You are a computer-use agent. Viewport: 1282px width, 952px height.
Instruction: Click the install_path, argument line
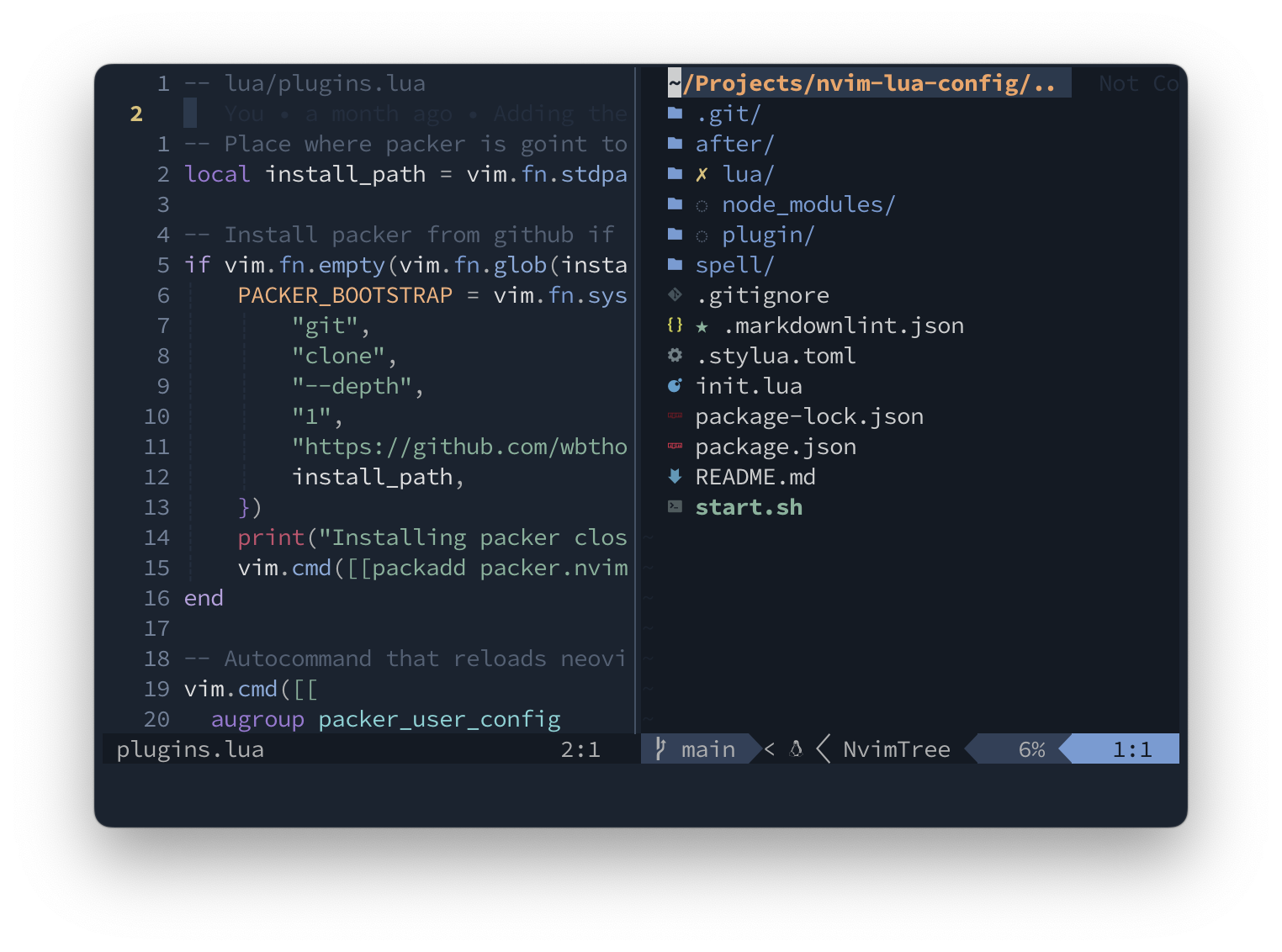coord(379,477)
